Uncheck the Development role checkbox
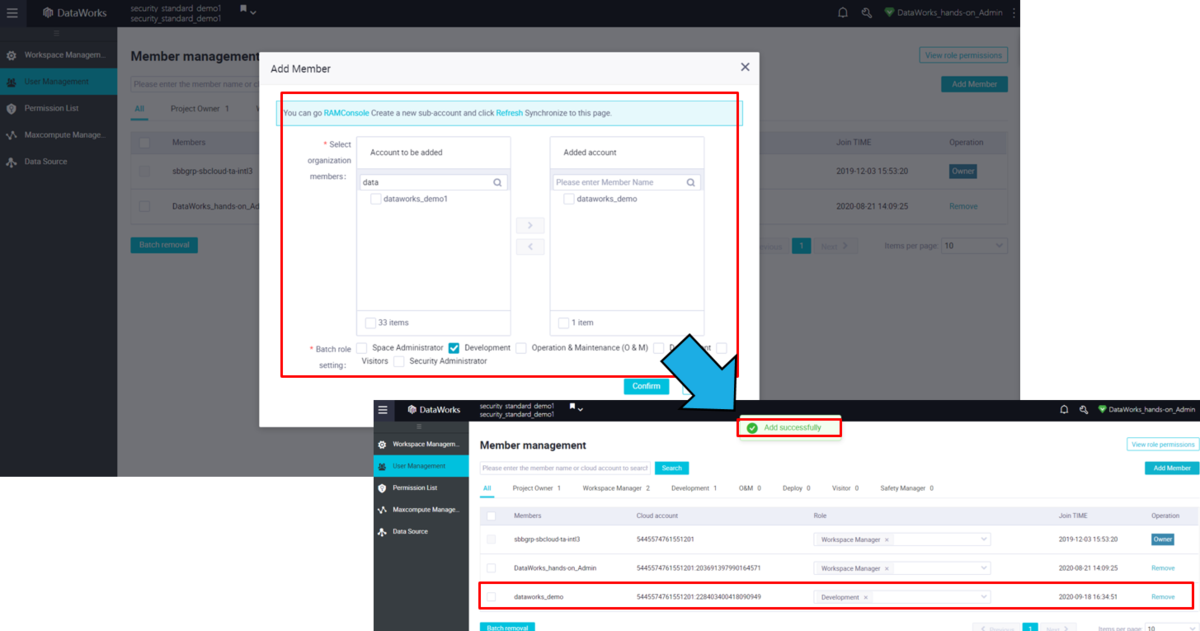 coord(454,348)
